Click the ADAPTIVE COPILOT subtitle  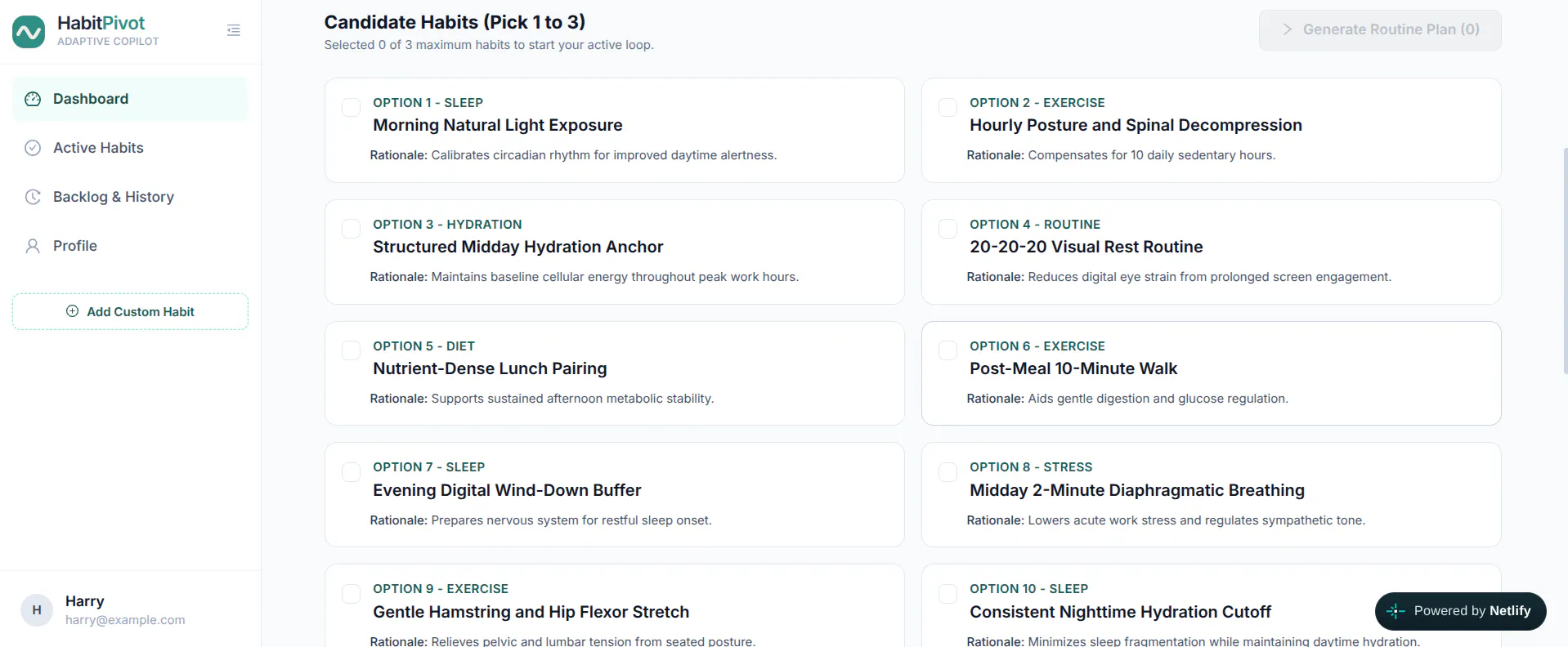(x=108, y=42)
